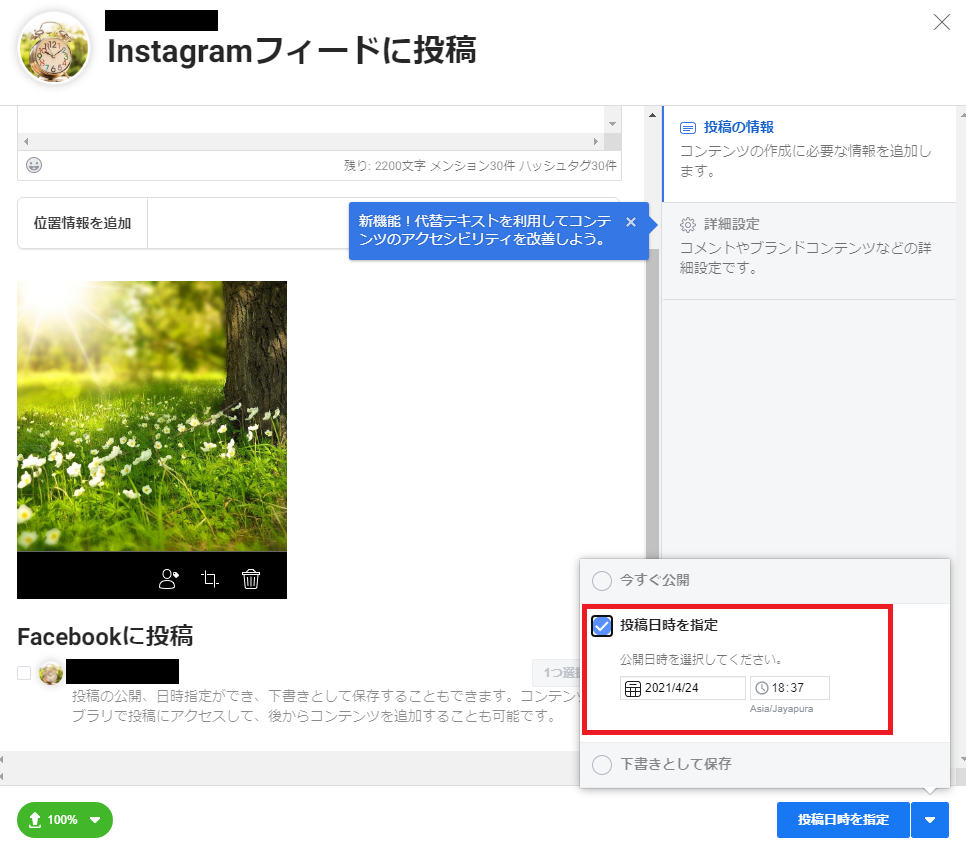This screenshot has width=966, height=848.
Task: Click the main panel scroll-up arrow
Action: point(652,115)
